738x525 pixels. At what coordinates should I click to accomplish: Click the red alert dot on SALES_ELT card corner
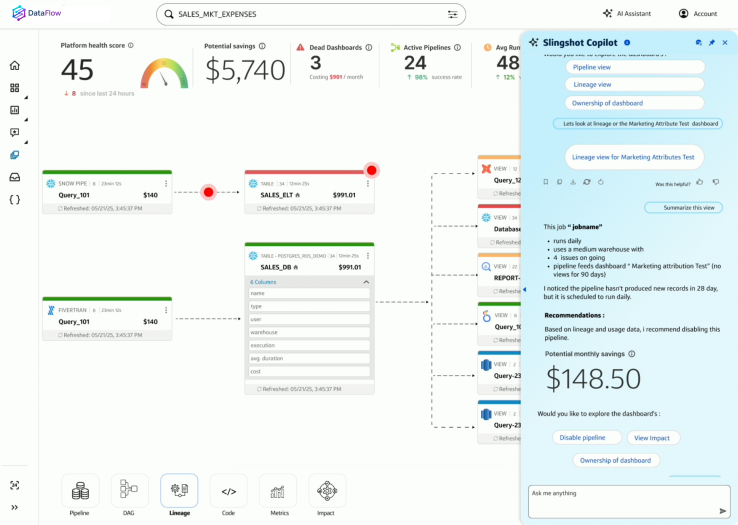click(x=372, y=170)
